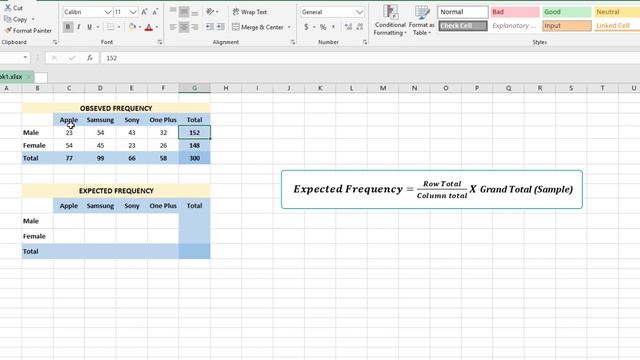Open the Format as Table gallery
The image size is (640, 360).
(x=422, y=20)
